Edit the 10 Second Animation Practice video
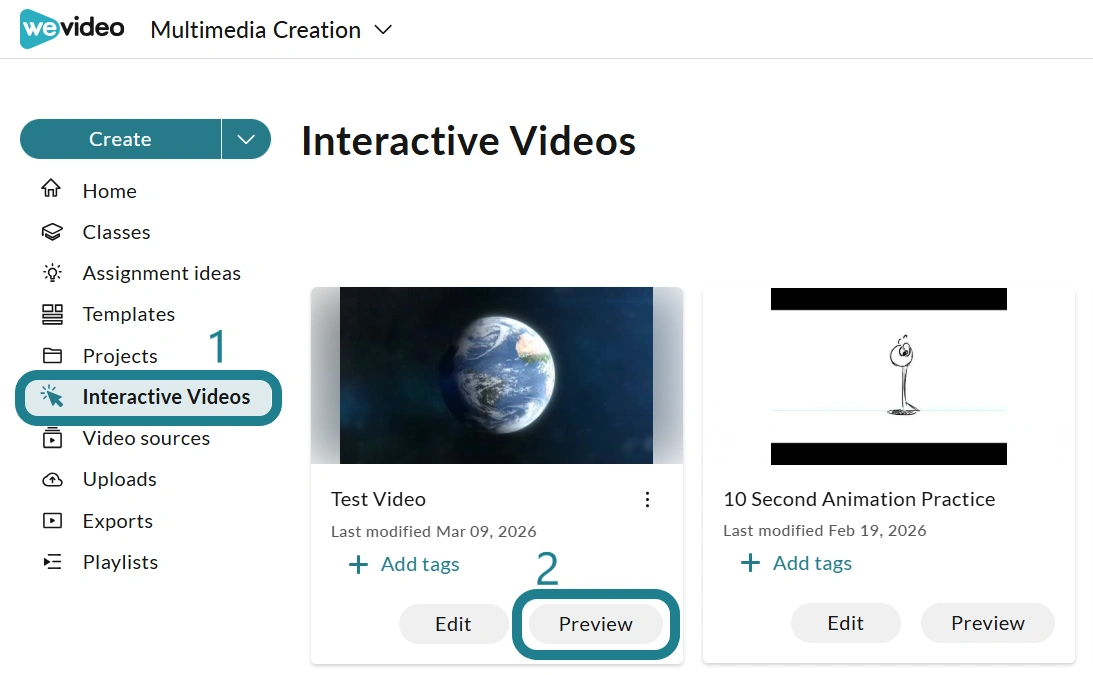1093x675 pixels. [846, 623]
